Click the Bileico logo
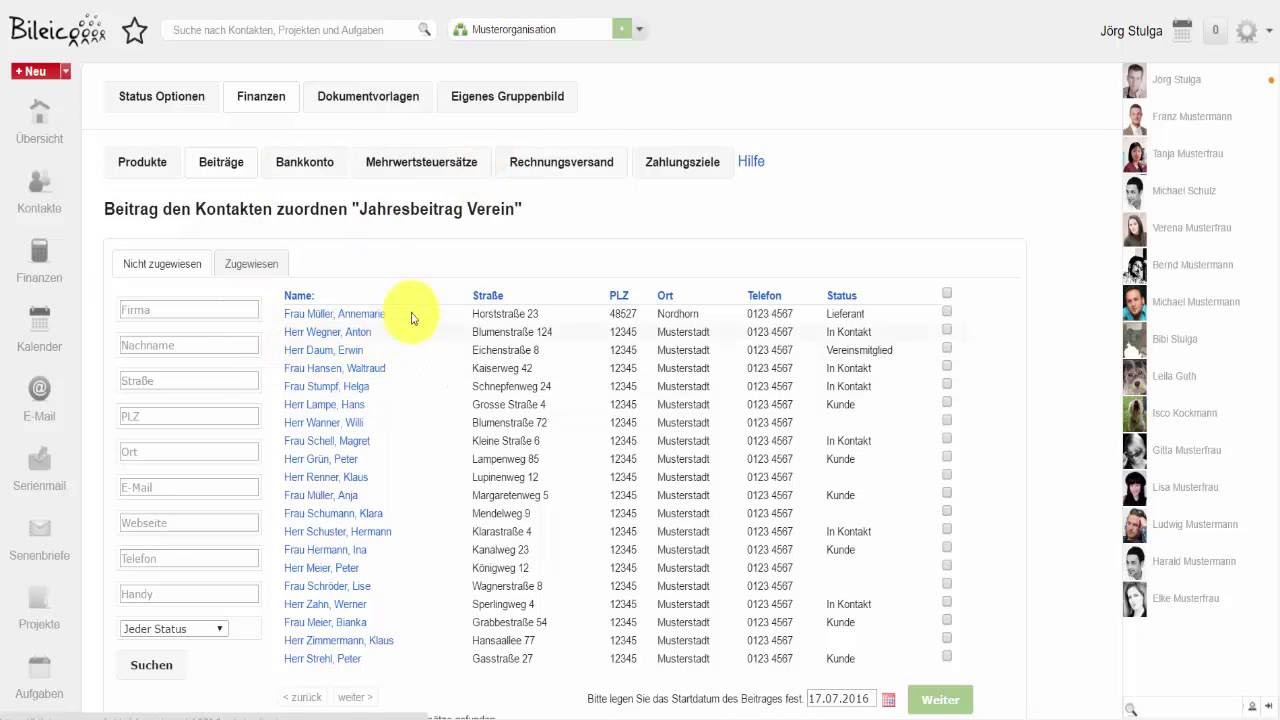The height and width of the screenshot is (720, 1280). (57, 30)
